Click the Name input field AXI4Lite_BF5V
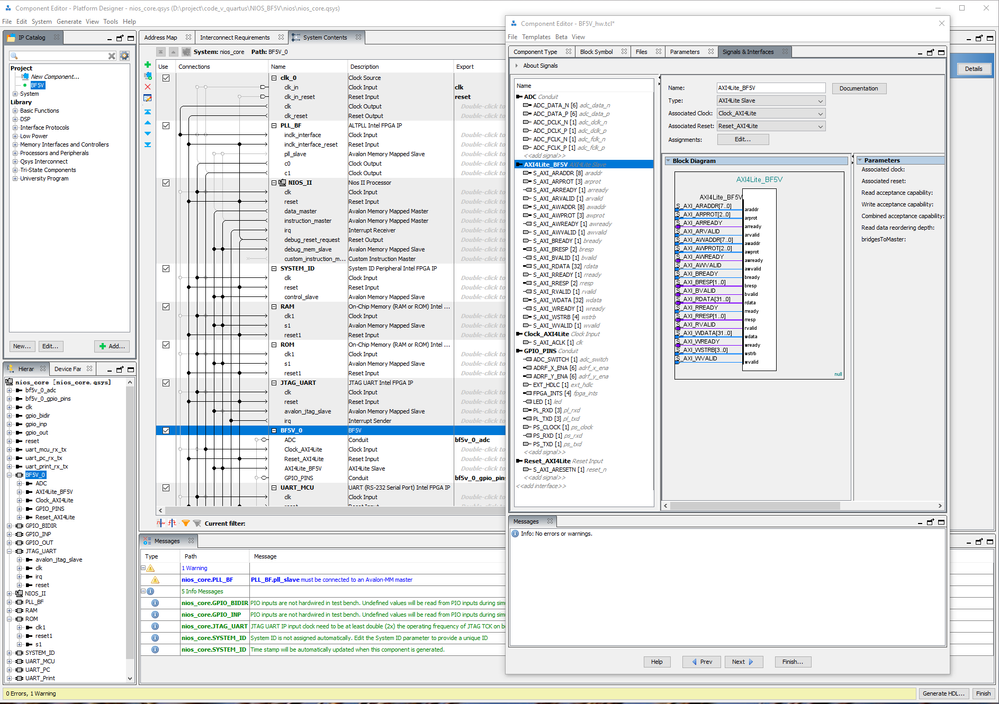The image size is (999, 704). coord(771,88)
